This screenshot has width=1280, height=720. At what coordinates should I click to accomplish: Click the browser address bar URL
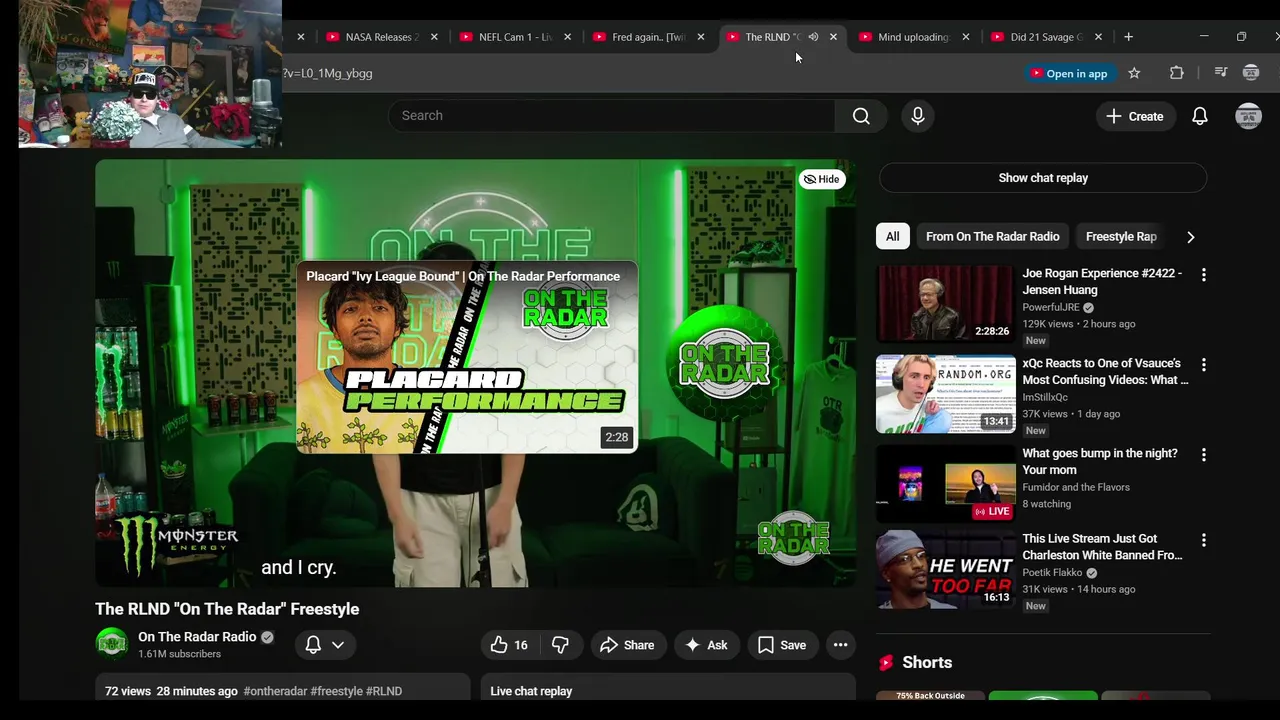point(328,74)
